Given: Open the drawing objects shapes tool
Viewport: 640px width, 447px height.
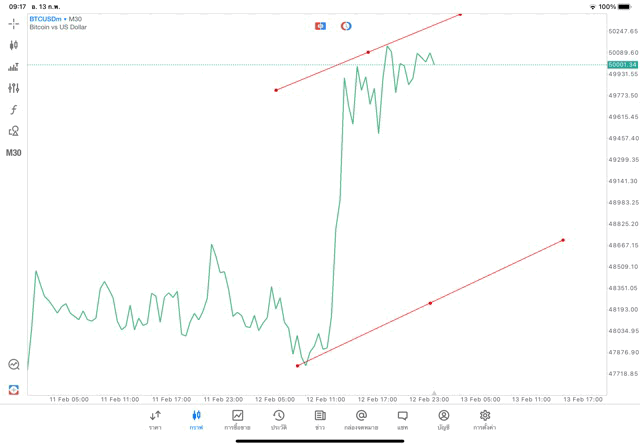Looking at the screenshot, I should pyautogui.click(x=14, y=131).
